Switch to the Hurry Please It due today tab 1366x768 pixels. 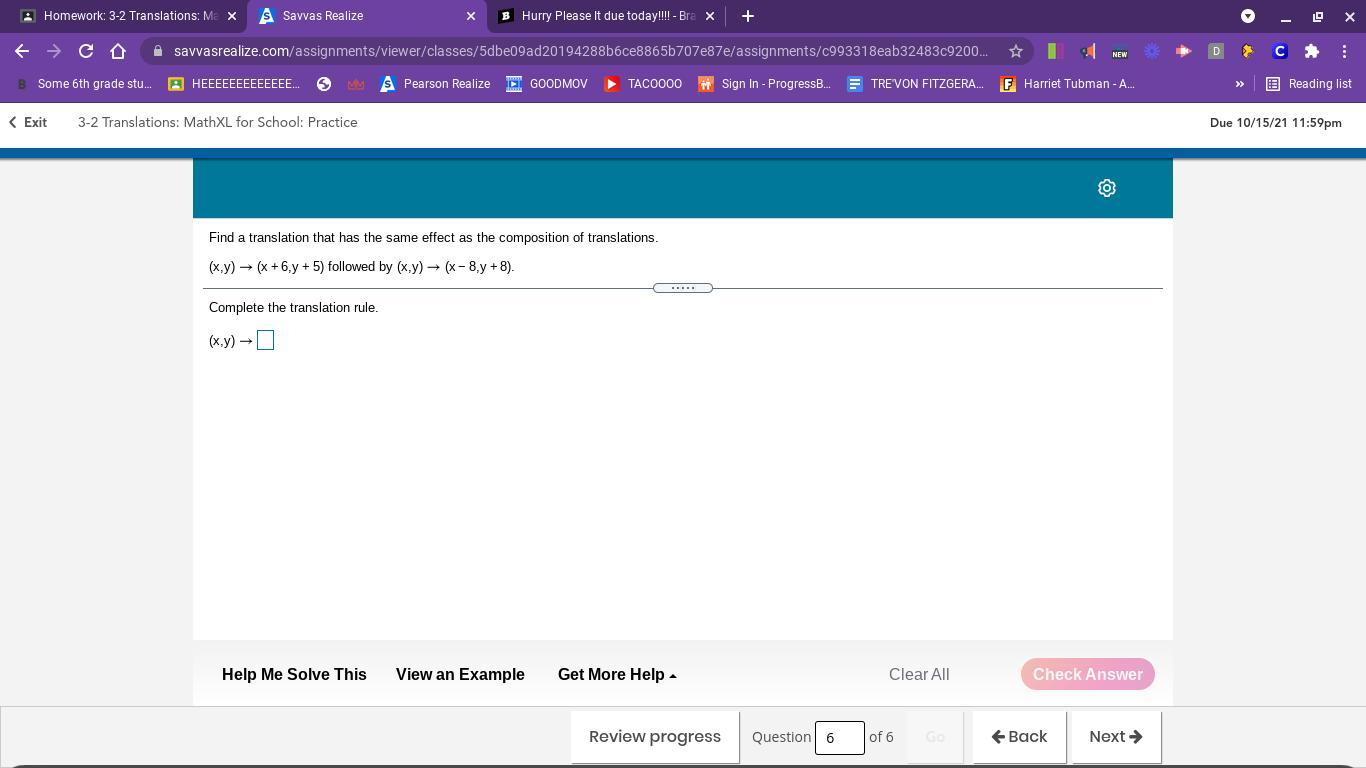(606, 16)
